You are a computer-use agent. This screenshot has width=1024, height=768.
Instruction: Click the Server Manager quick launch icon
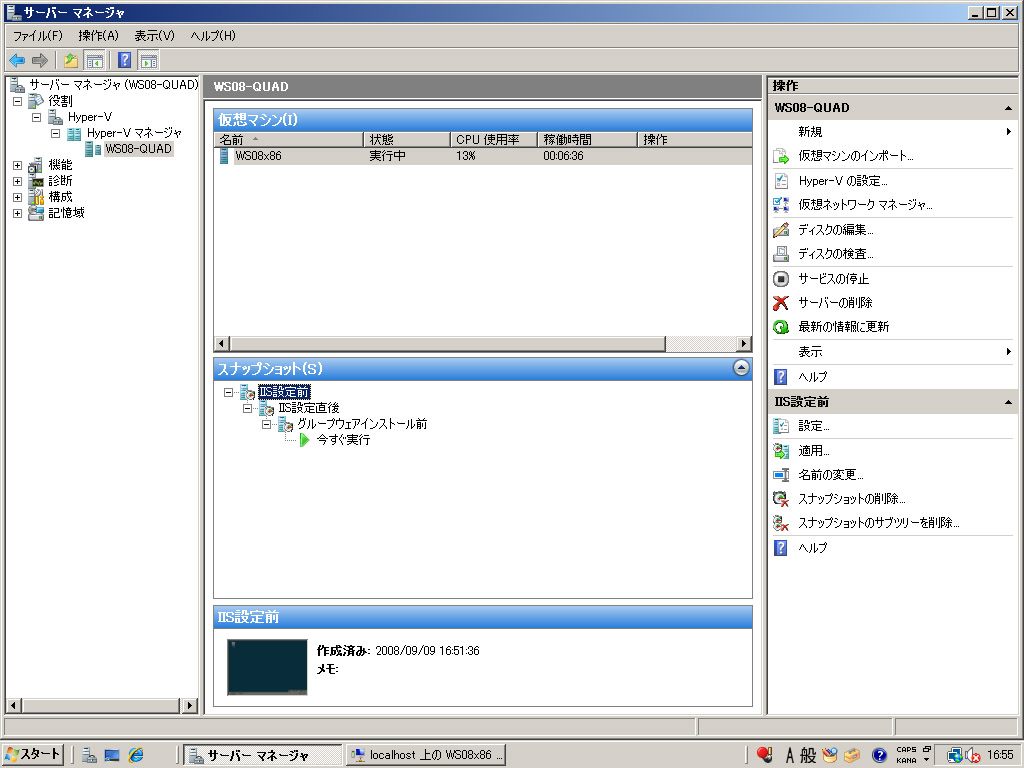point(89,756)
